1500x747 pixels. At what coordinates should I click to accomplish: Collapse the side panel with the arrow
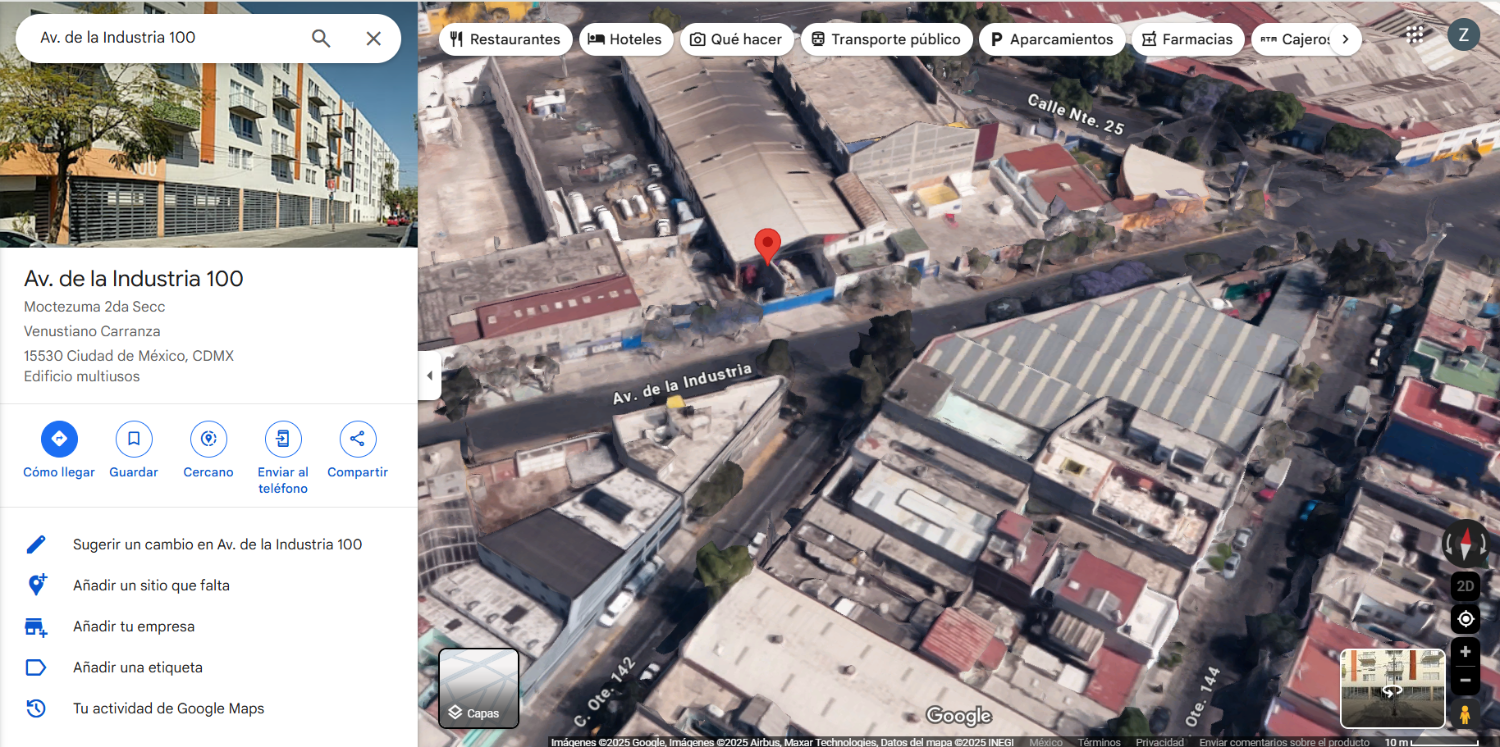(430, 376)
